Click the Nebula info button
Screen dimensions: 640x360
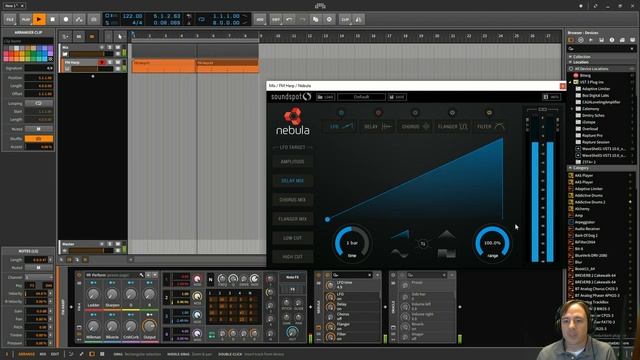(551, 97)
